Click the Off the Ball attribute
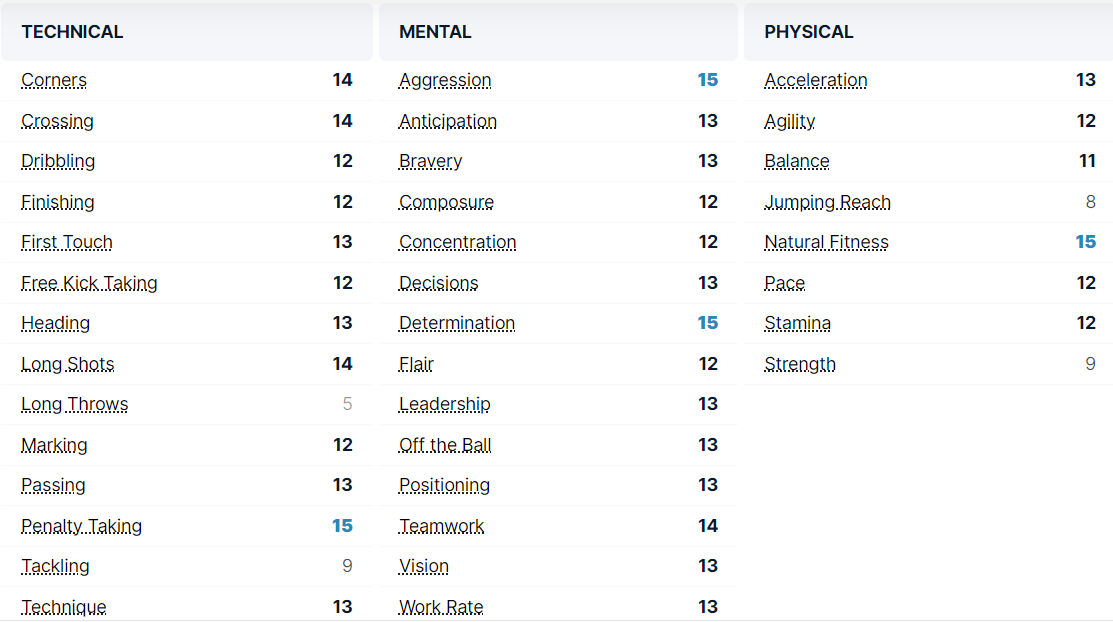This screenshot has width=1113, height=622. [x=445, y=445]
